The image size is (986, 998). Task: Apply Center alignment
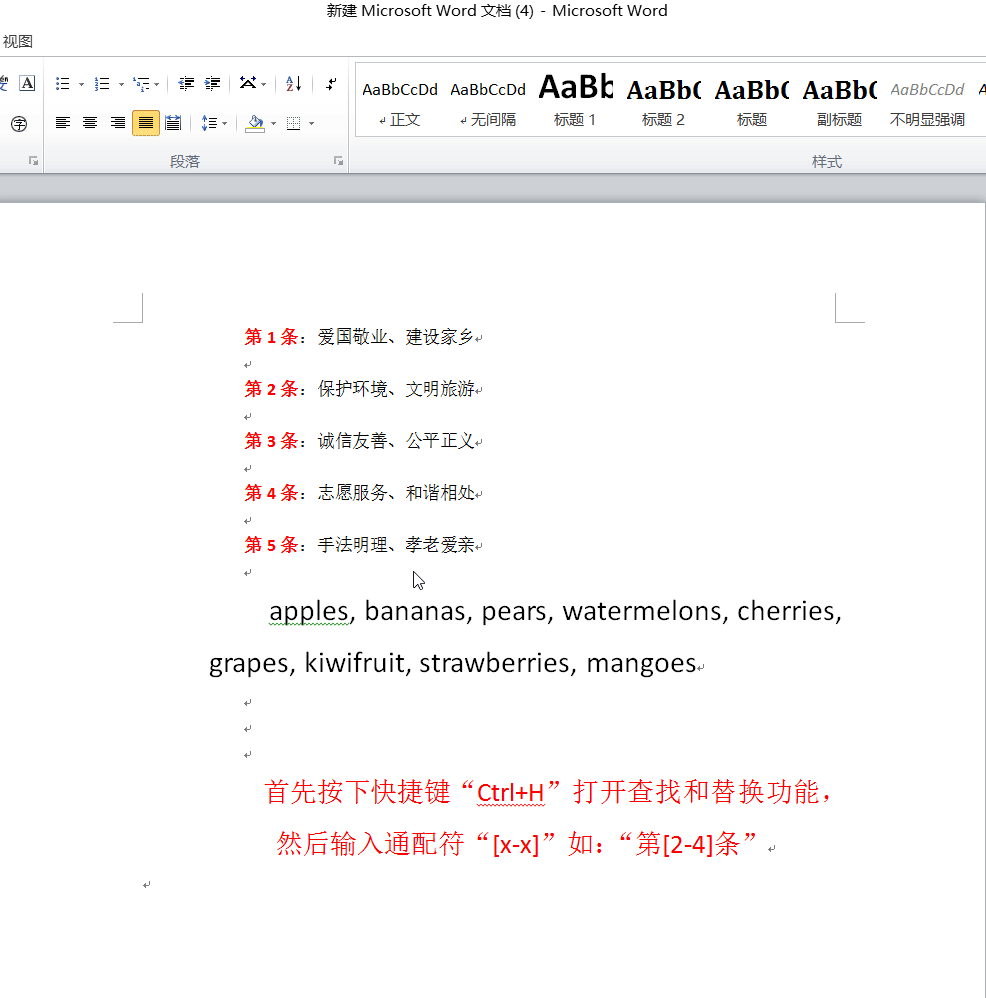[89, 123]
